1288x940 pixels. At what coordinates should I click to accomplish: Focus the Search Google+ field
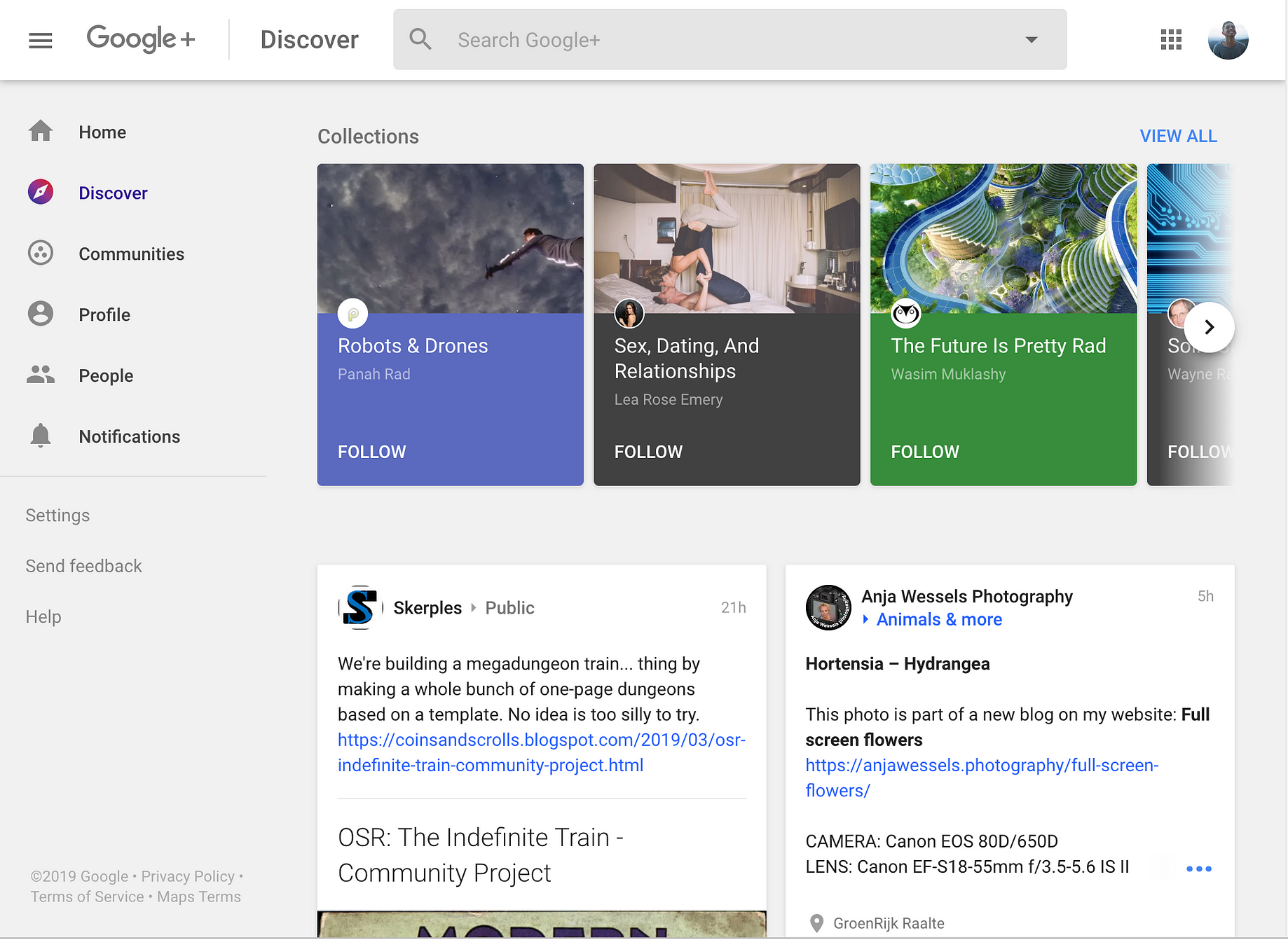tap(730, 39)
